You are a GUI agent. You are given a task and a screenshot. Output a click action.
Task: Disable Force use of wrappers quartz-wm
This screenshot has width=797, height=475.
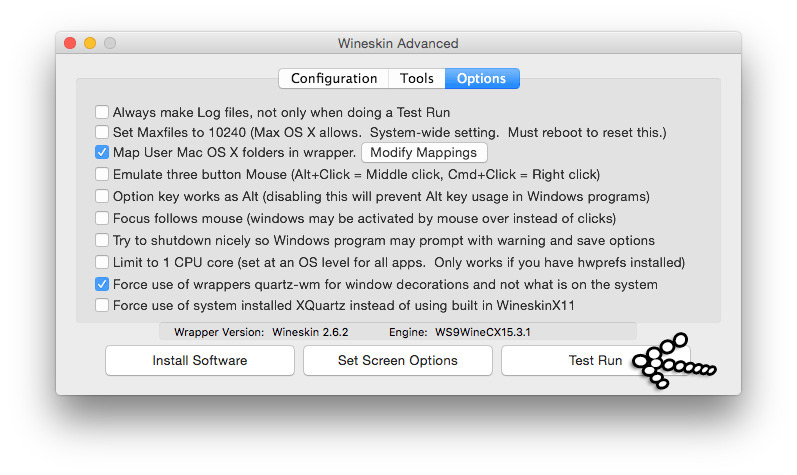tap(102, 284)
